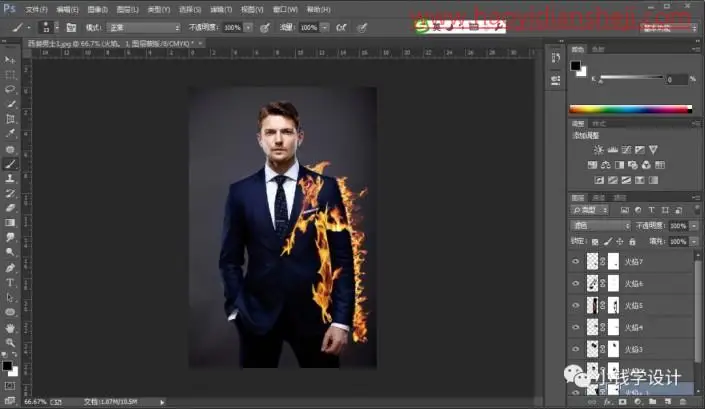Image resolution: width=705 pixels, height=409 pixels.
Task: Hide the 火焰6 layer
Action: tap(576, 283)
